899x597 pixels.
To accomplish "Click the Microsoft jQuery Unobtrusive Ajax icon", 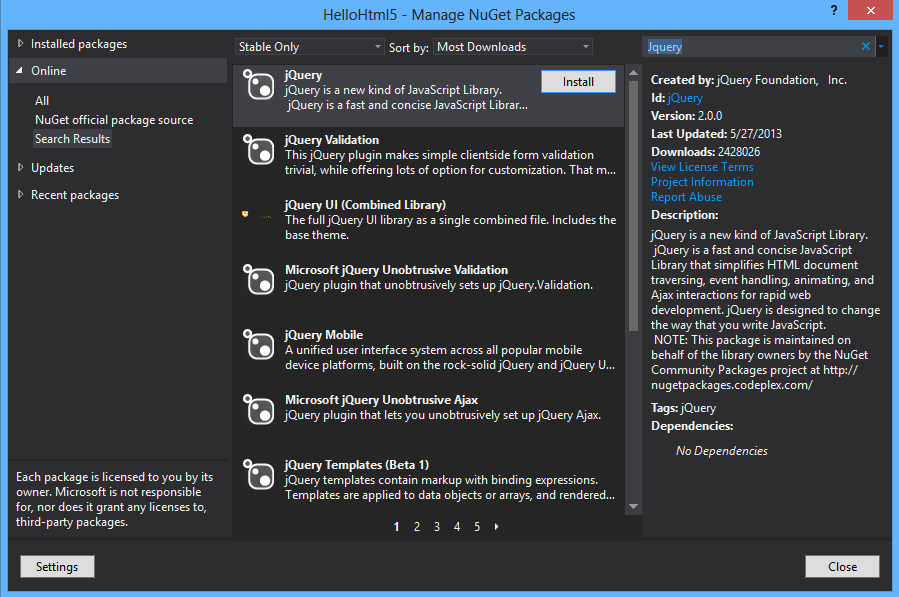I will coord(259,410).
